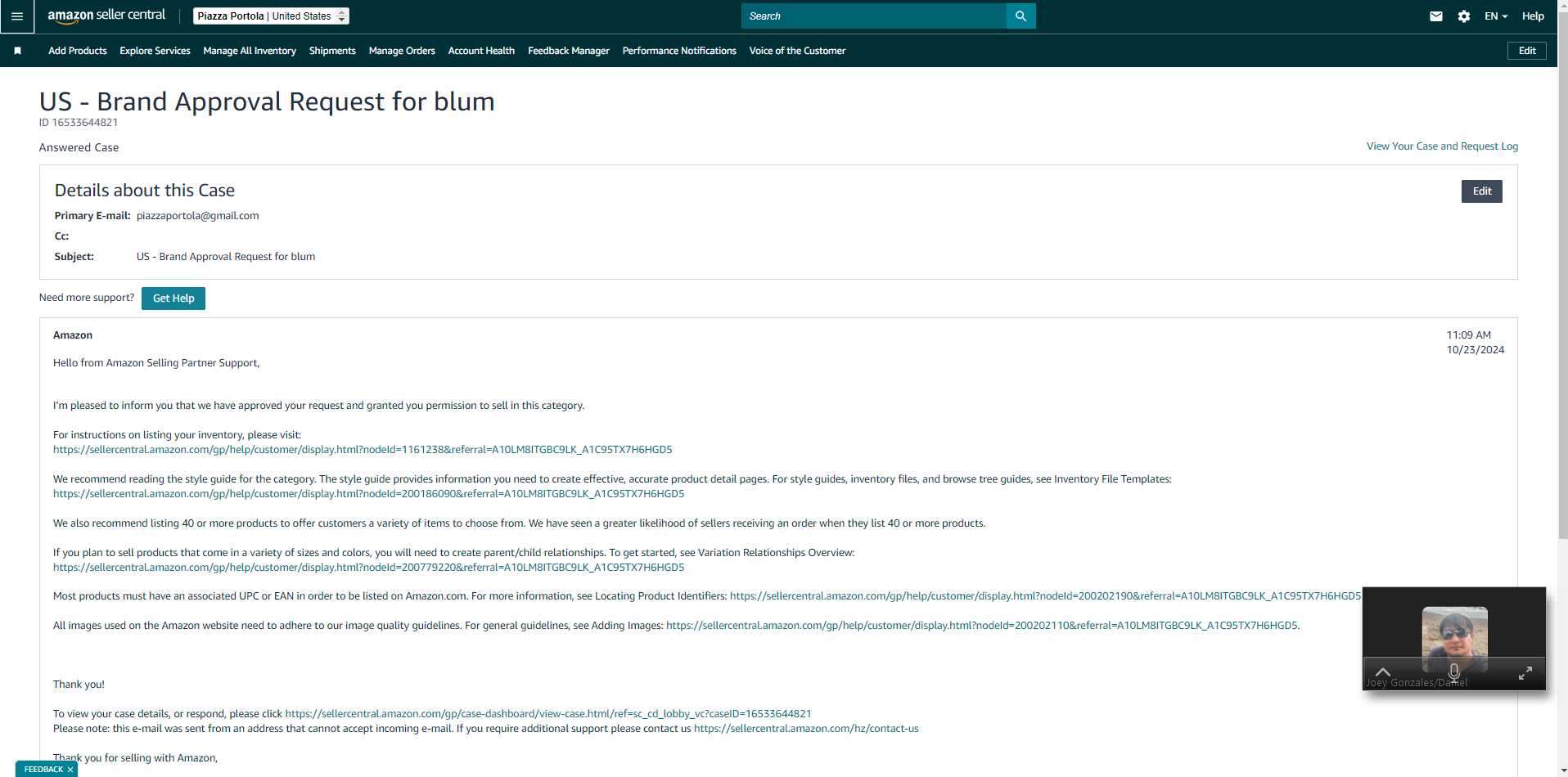The image size is (1568, 777).
Task: Open the settings gear icon
Action: pyautogui.click(x=1464, y=16)
